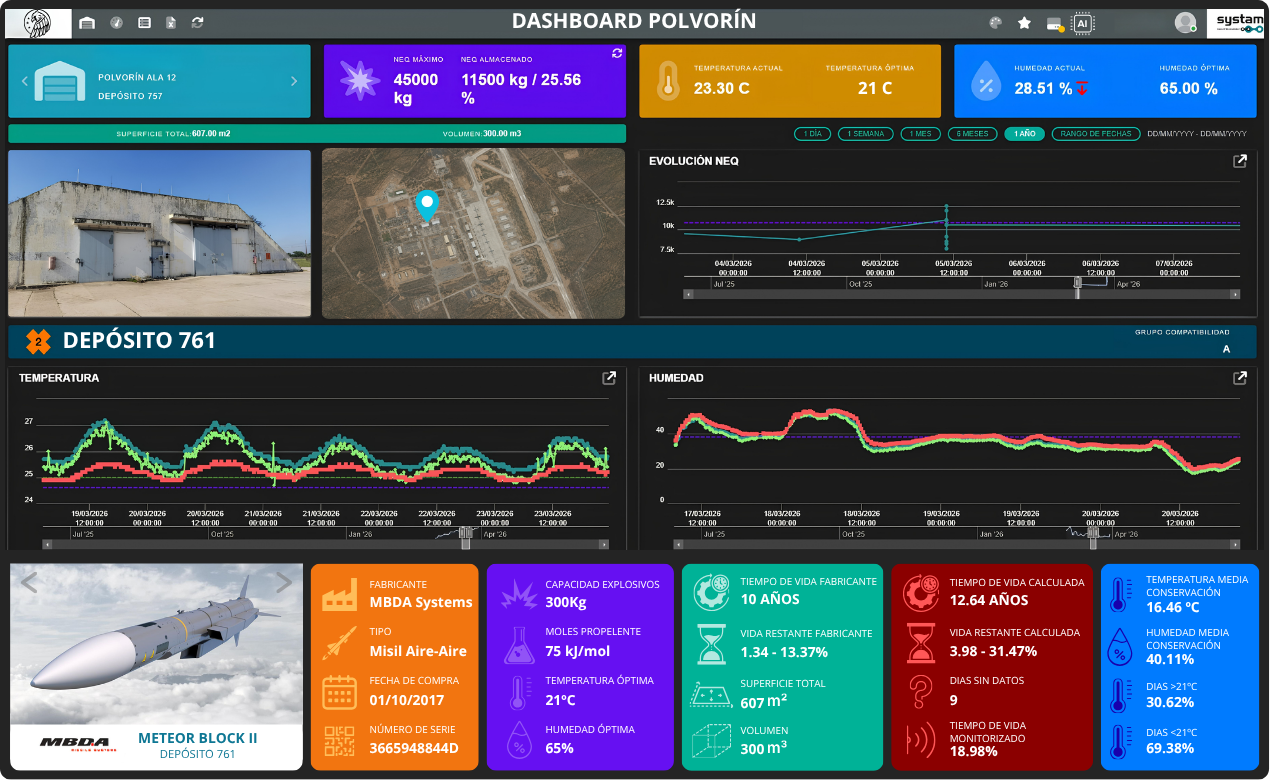
Task: Click the range handle on Temperatura chart navigator
Action: click(x=465, y=534)
